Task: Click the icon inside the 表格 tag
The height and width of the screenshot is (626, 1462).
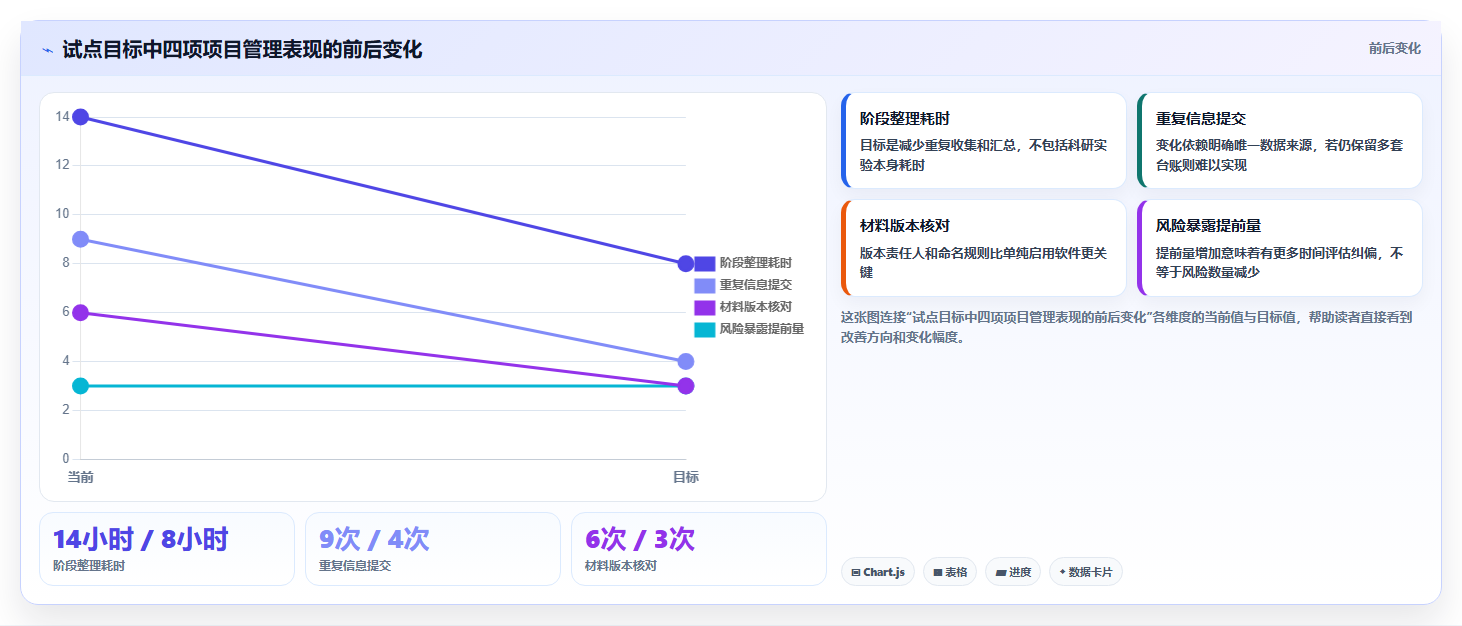Action: [937, 573]
